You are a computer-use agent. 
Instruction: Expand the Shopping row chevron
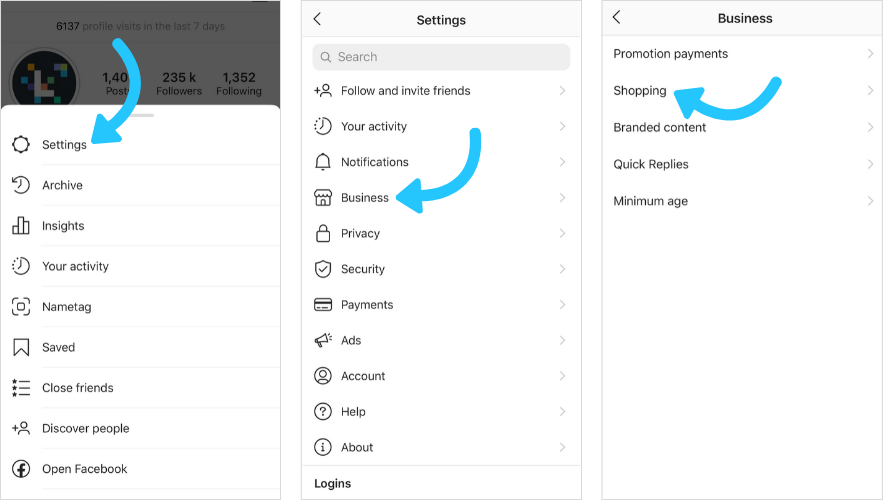[x=870, y=91]
